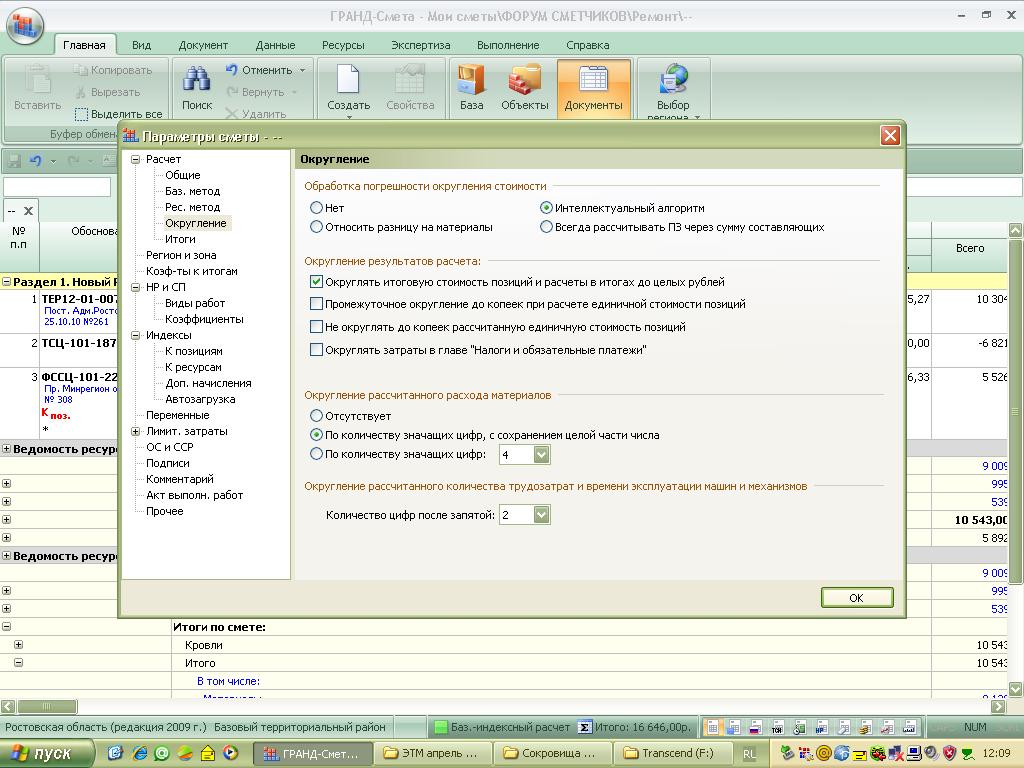Click the Создать new document icon
This screenshot has height=768, width=1024.
click(348, 82)
